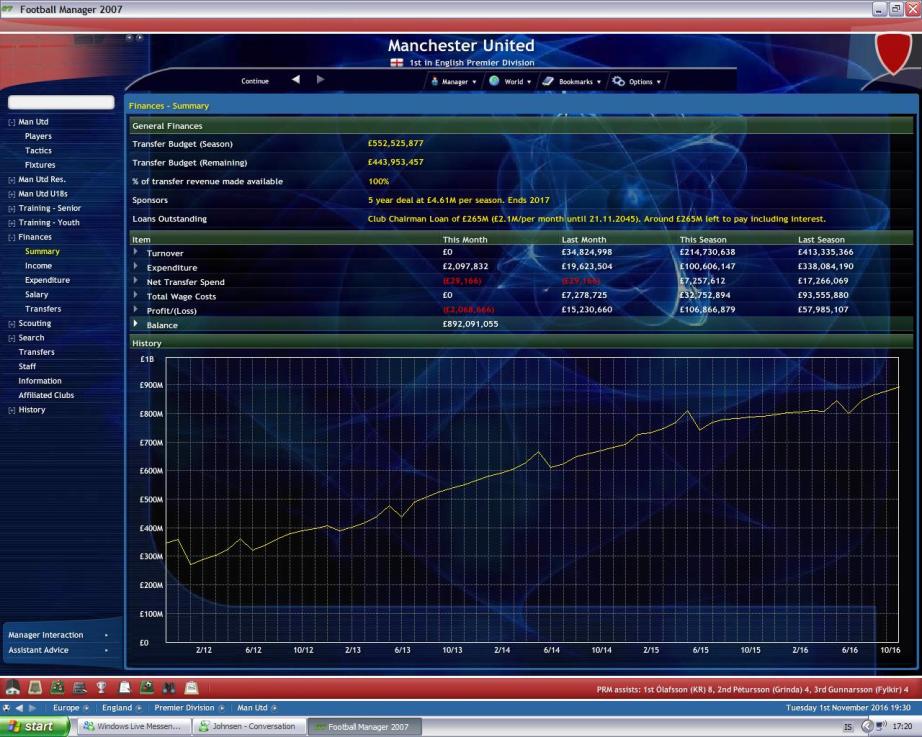Image resolution: width=922 pixels, height=737 pixels.
Task: Open the Fixtures page
Action: [40, 165]
